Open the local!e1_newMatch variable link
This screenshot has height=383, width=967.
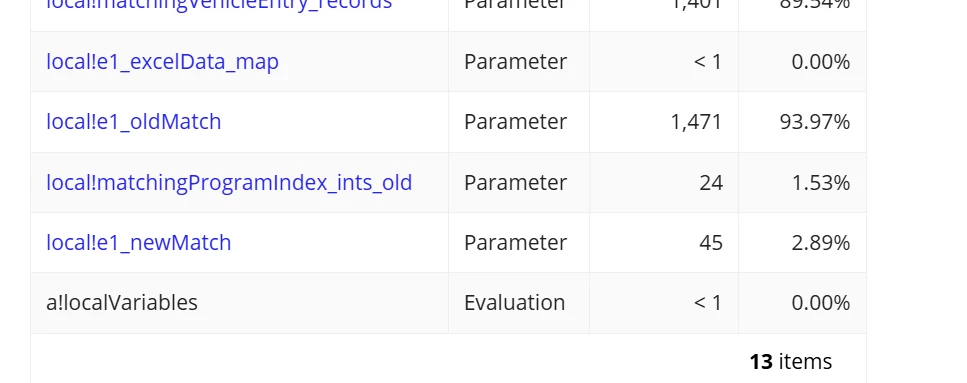[x=139, y=242]
